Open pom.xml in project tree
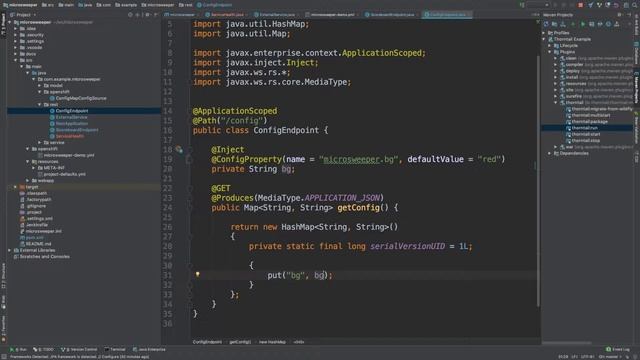 34,237
